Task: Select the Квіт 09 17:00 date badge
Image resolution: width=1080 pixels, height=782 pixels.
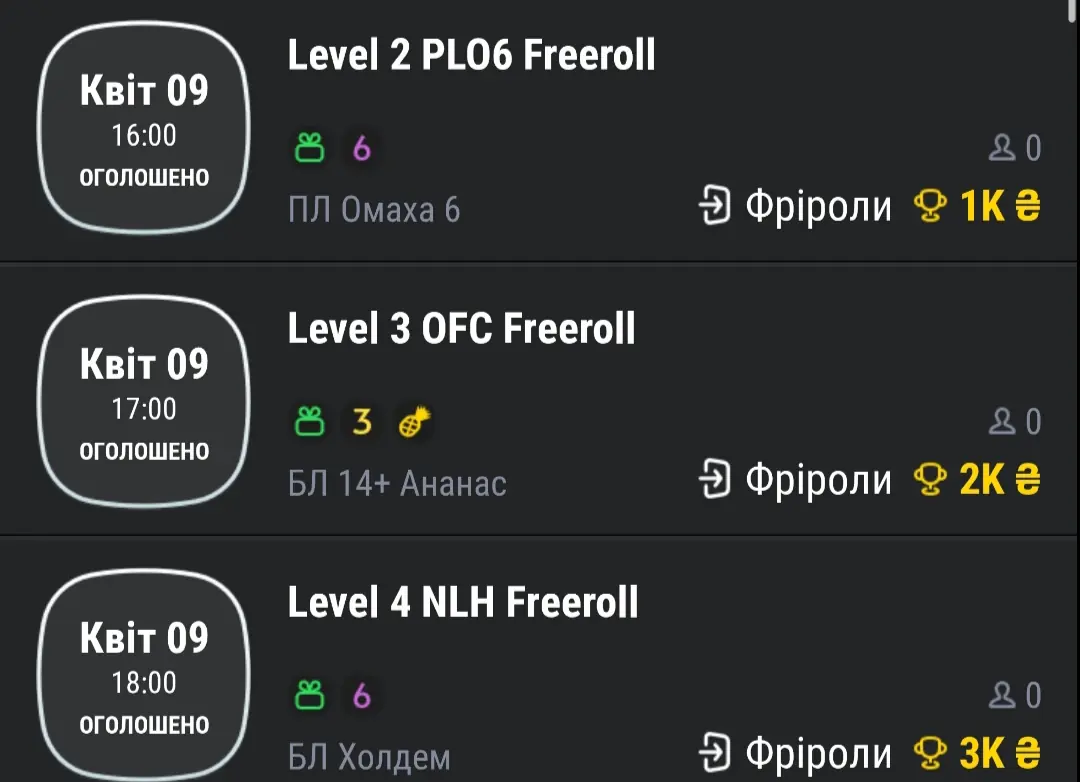Action: (144, 402)
